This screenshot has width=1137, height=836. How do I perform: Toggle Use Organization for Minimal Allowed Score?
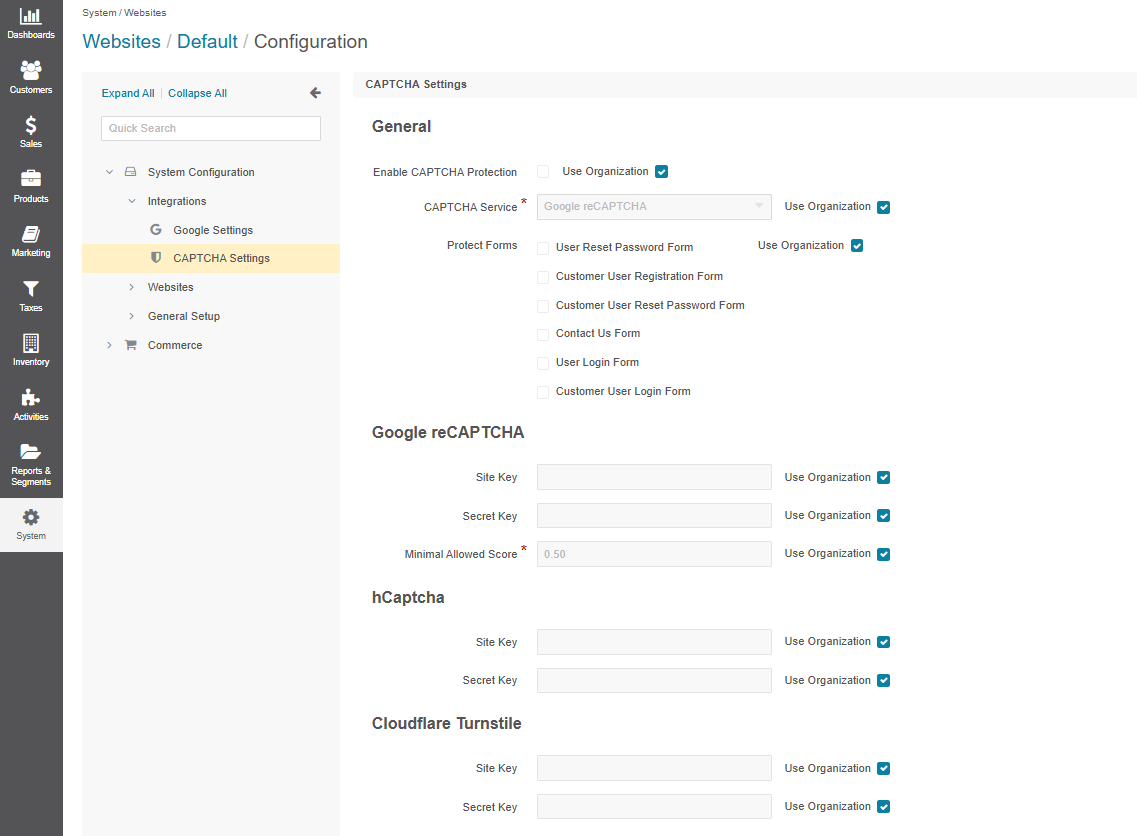883,554
